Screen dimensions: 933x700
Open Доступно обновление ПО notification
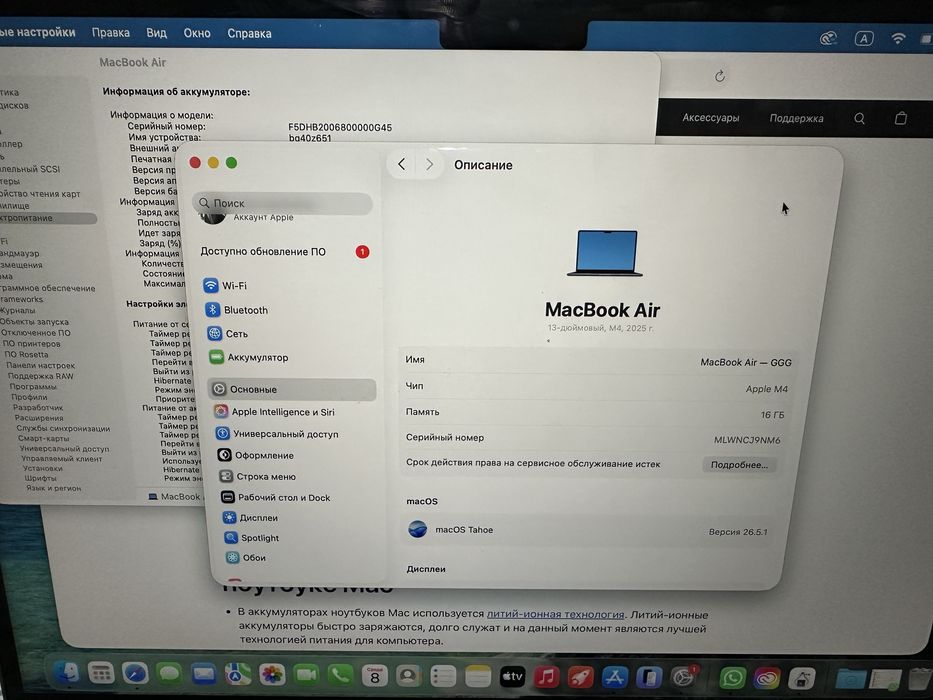284,252
